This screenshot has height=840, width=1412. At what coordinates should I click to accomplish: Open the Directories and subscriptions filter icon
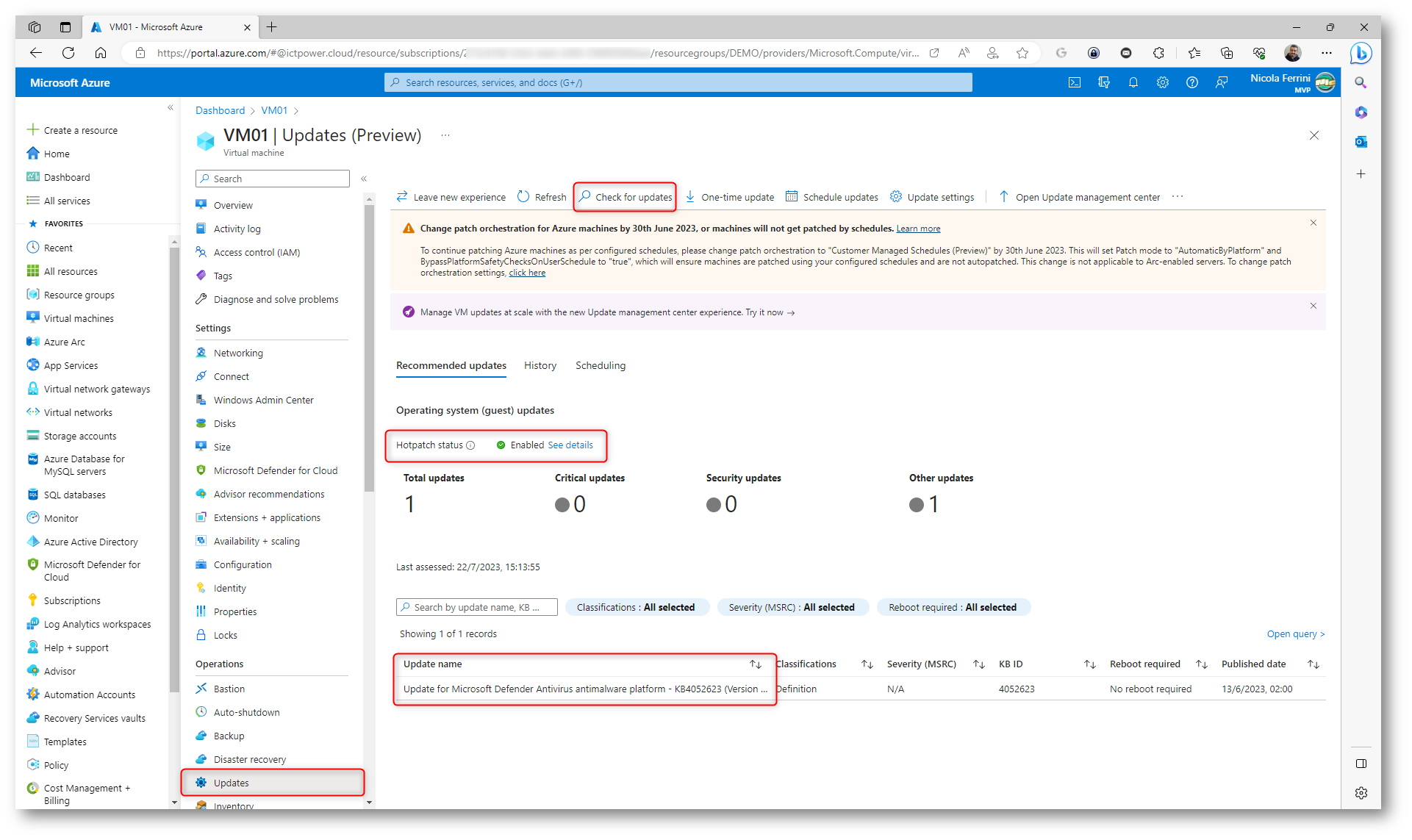1104,83
